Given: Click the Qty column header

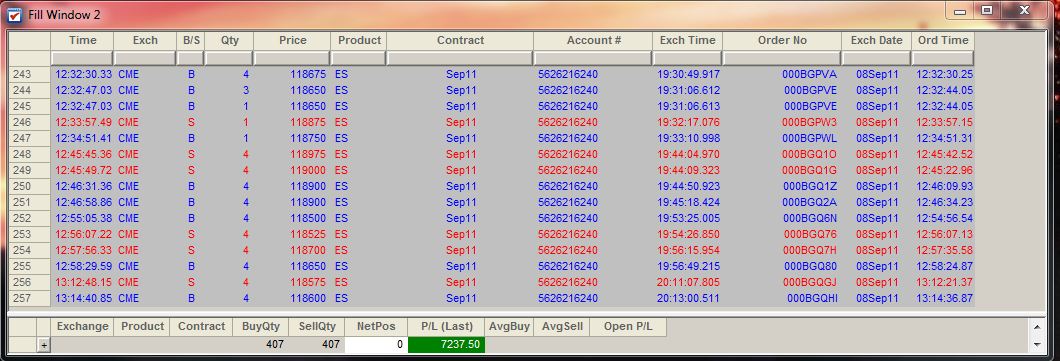Looking at the screenshot, I should click(230, 41).
